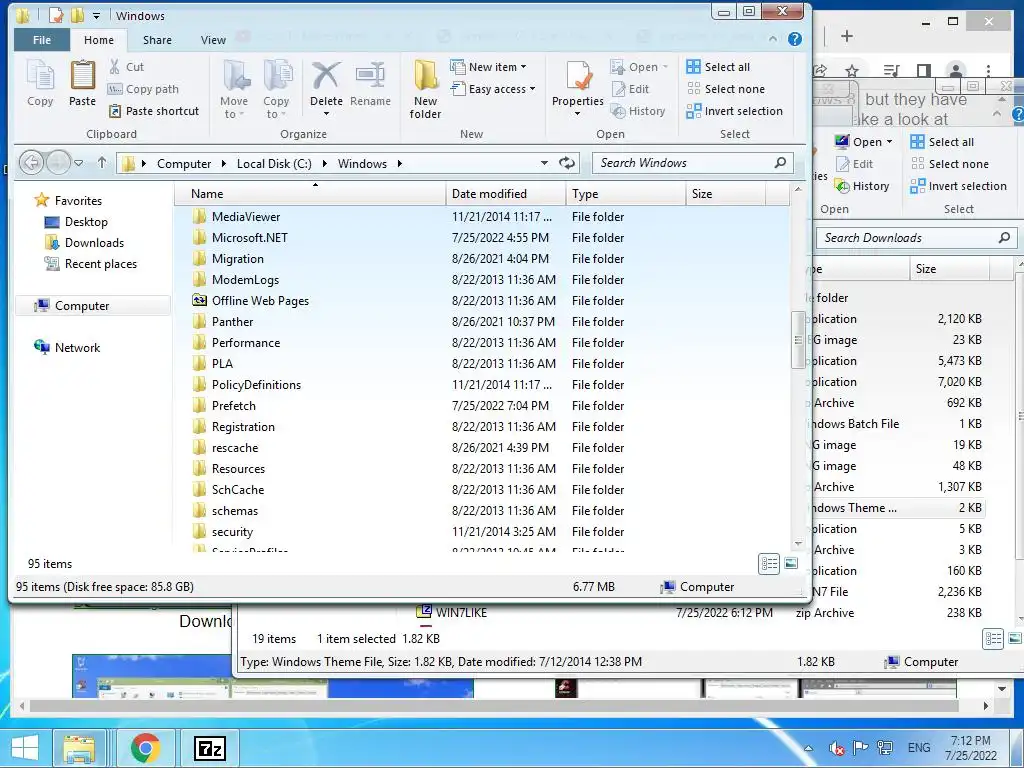Open the Copy to button
This screenshot has height=768, width=1024.
(x=276, y=88)
